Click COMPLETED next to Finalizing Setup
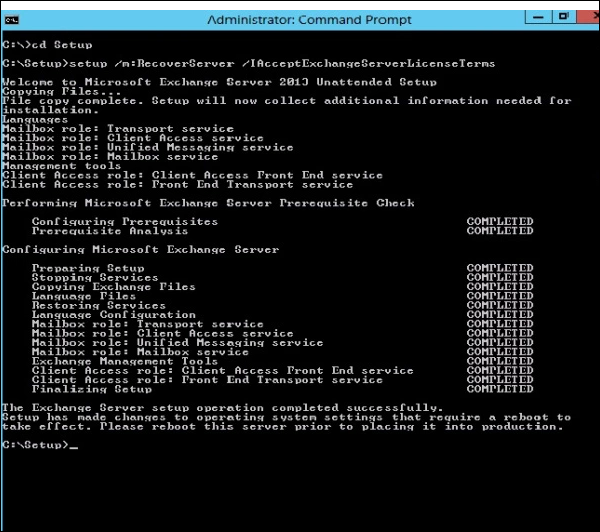 pos(500,389)
